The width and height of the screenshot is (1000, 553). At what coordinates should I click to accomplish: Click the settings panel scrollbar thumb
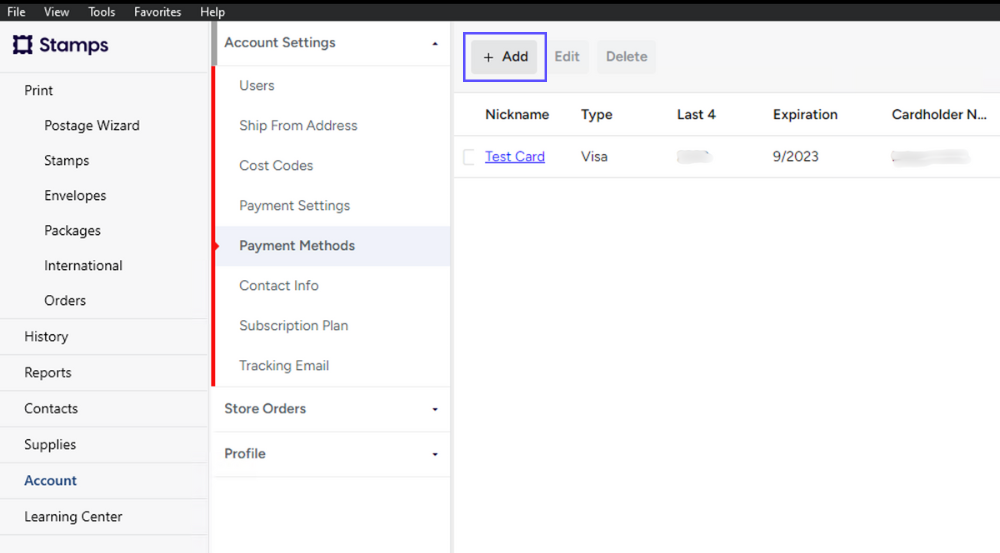click(214, 43)
